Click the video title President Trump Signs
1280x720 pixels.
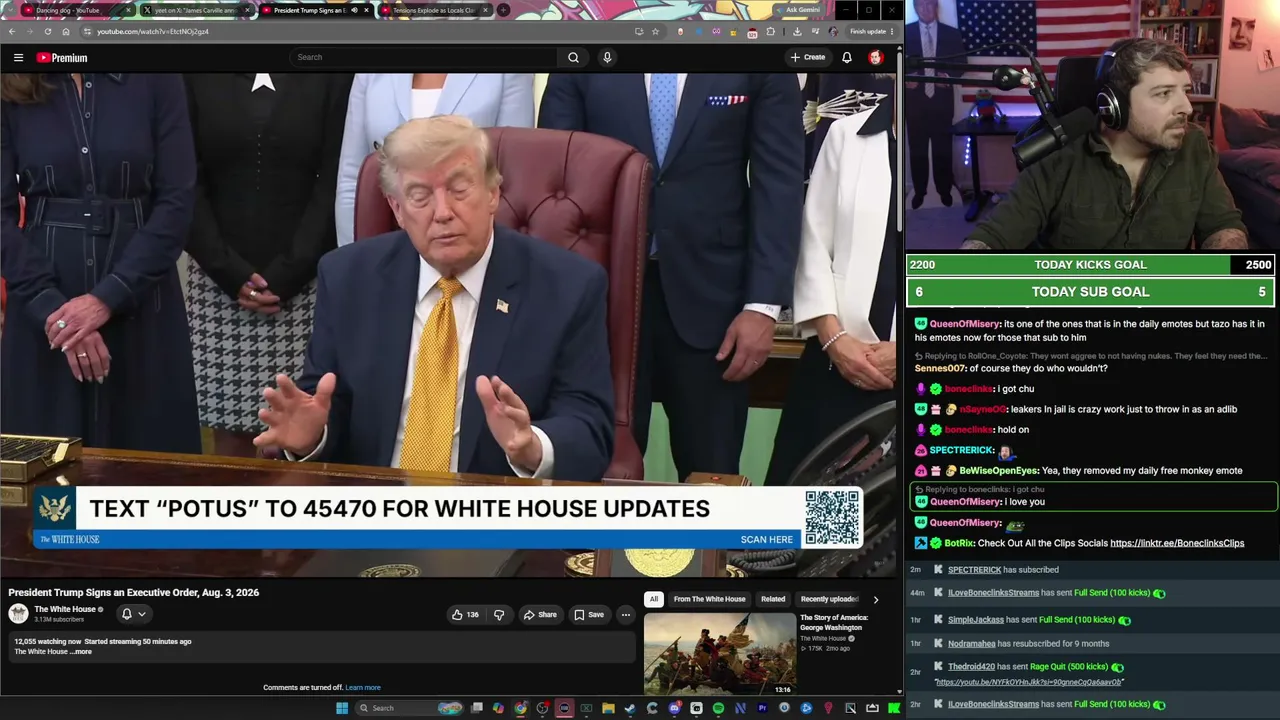[134, 593]
